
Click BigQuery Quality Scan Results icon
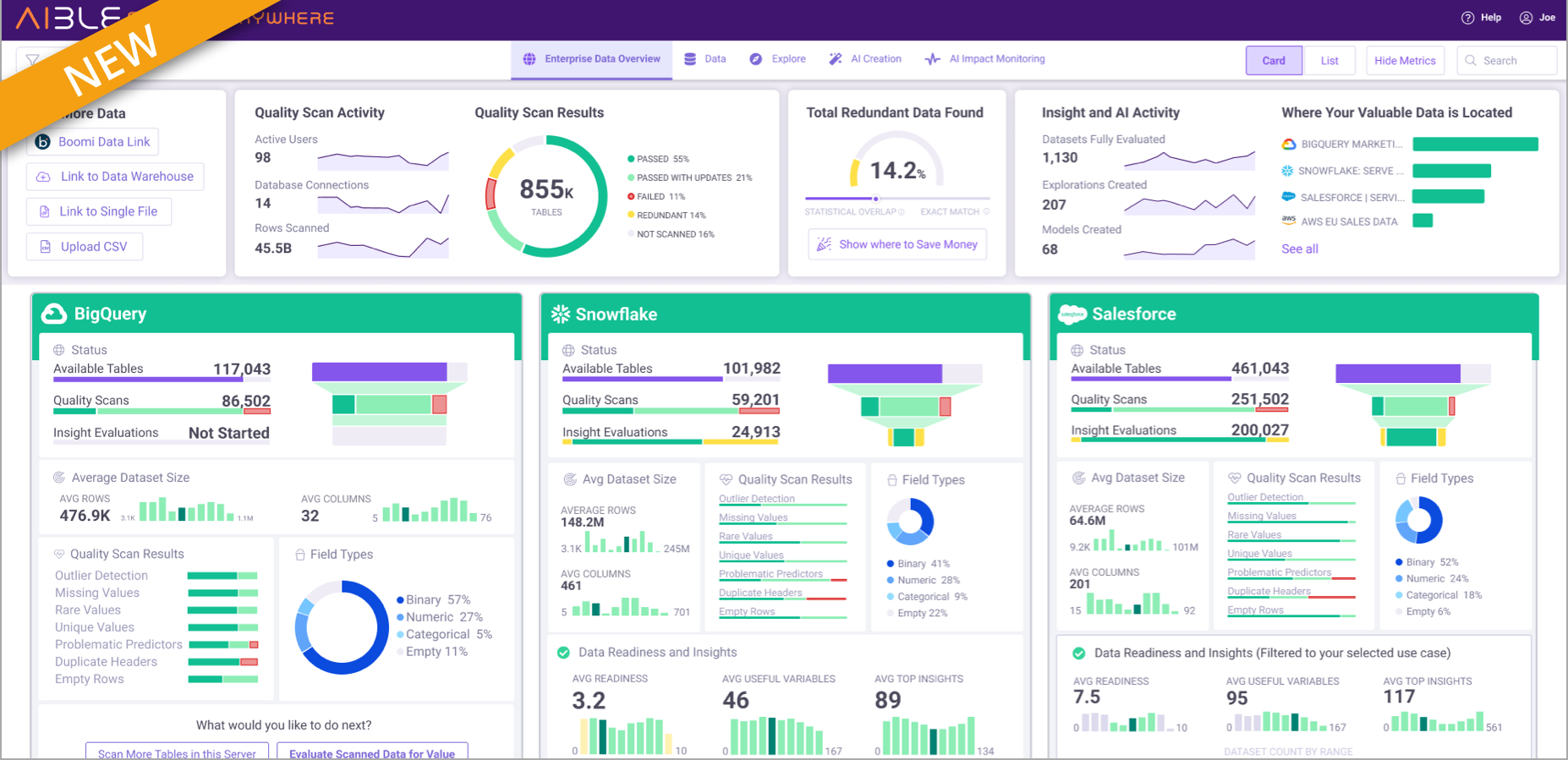point(59,555)
